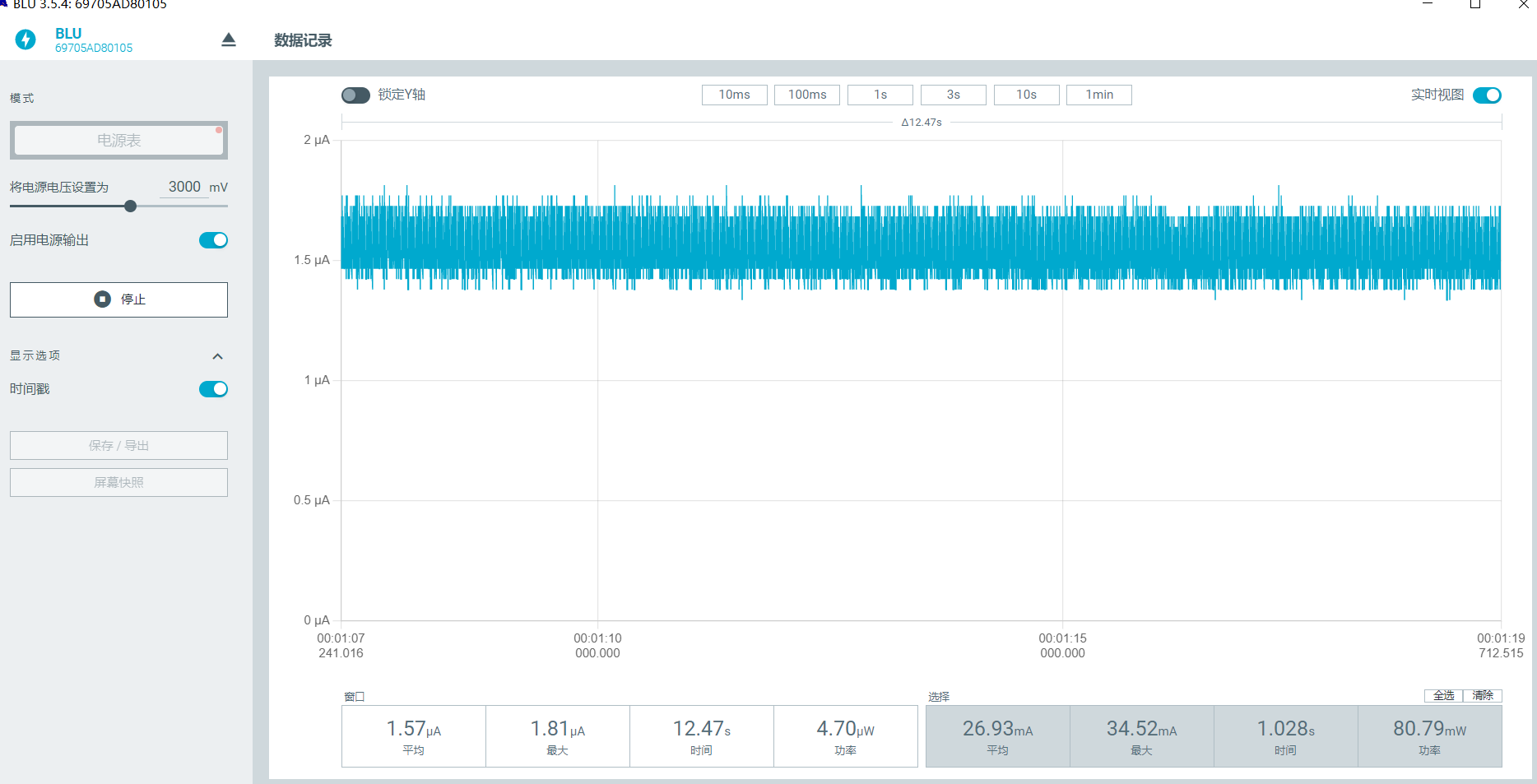Set time window to 1s
Viewport: 1537px width, 784px height.
click(880, 95)
